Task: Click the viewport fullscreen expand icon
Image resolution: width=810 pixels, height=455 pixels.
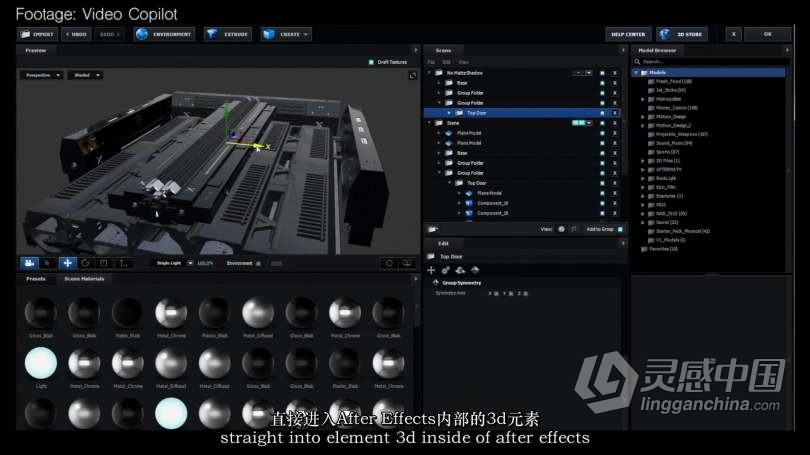Action: coord(412,76)
